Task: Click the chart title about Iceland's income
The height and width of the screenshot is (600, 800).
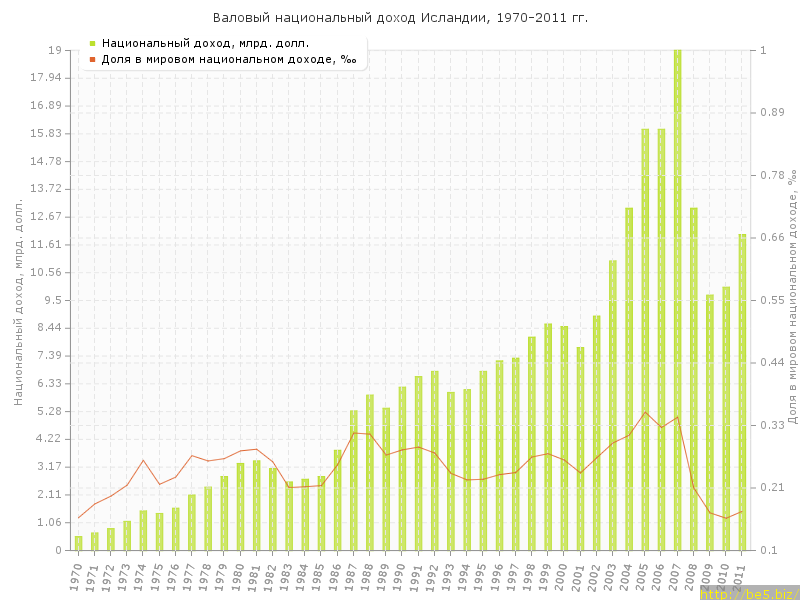Action: coord(400,18)
